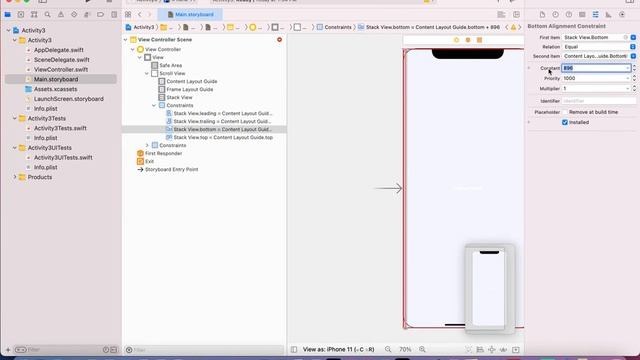640x360 pixels.
Task: Open the Relation dropdown
Action: [x=633, y=47]
